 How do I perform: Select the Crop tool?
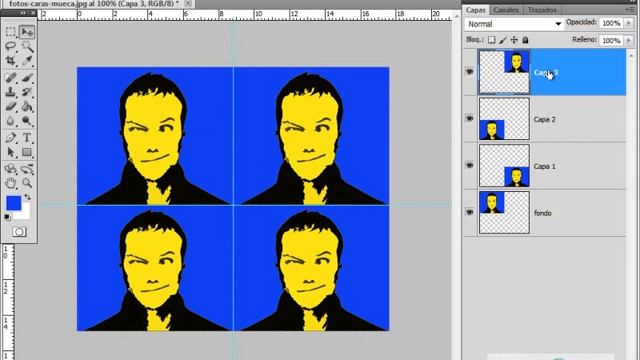coord(11,61)
